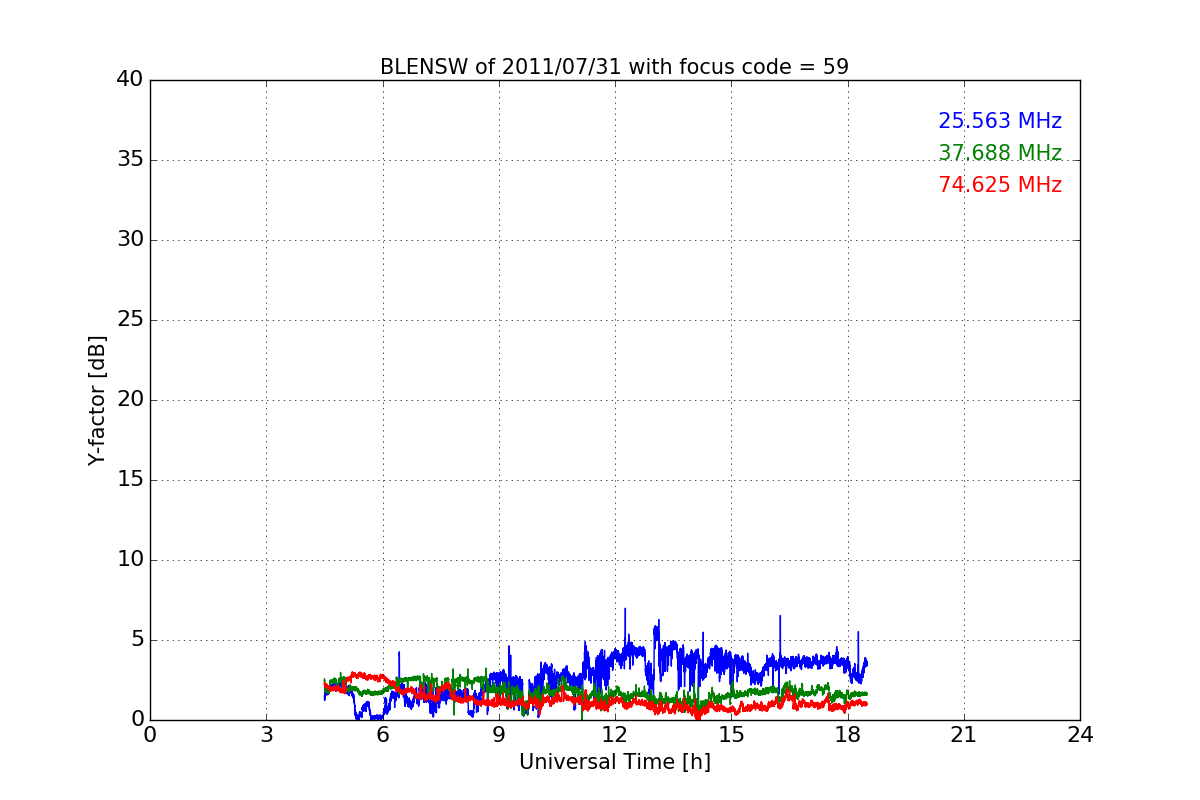
Task: Click the y-axis tick label 25
Action: click(130, 320)
